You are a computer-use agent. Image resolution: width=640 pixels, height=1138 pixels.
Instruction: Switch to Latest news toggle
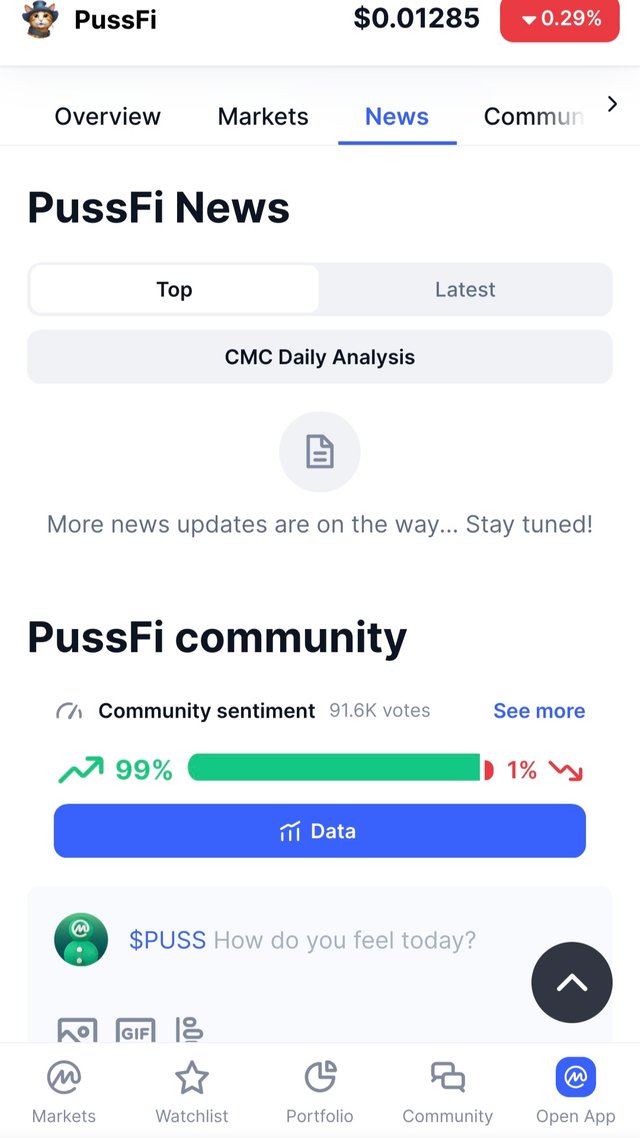(465, 290)
